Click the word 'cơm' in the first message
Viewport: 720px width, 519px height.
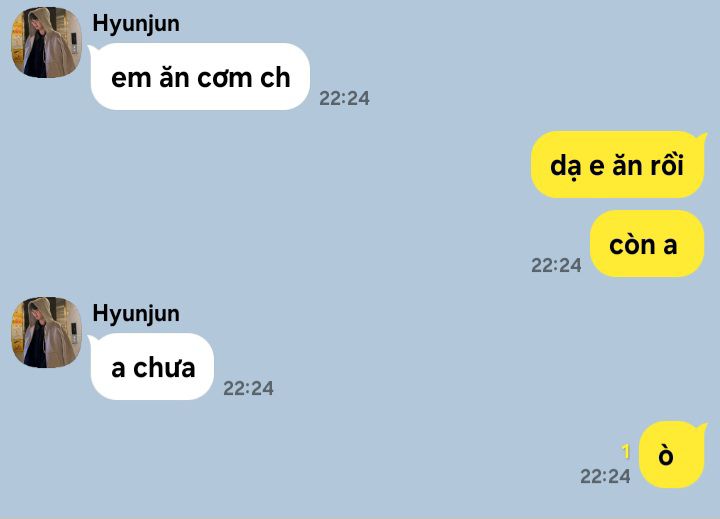pyautogui.click(x=225, y=79)
